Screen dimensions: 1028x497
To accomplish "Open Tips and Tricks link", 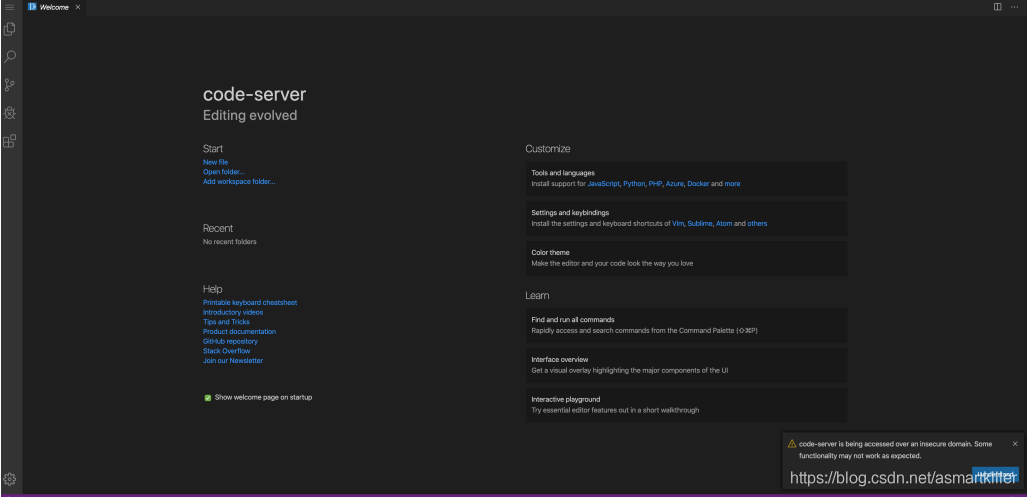I will (x=226, y=322).
